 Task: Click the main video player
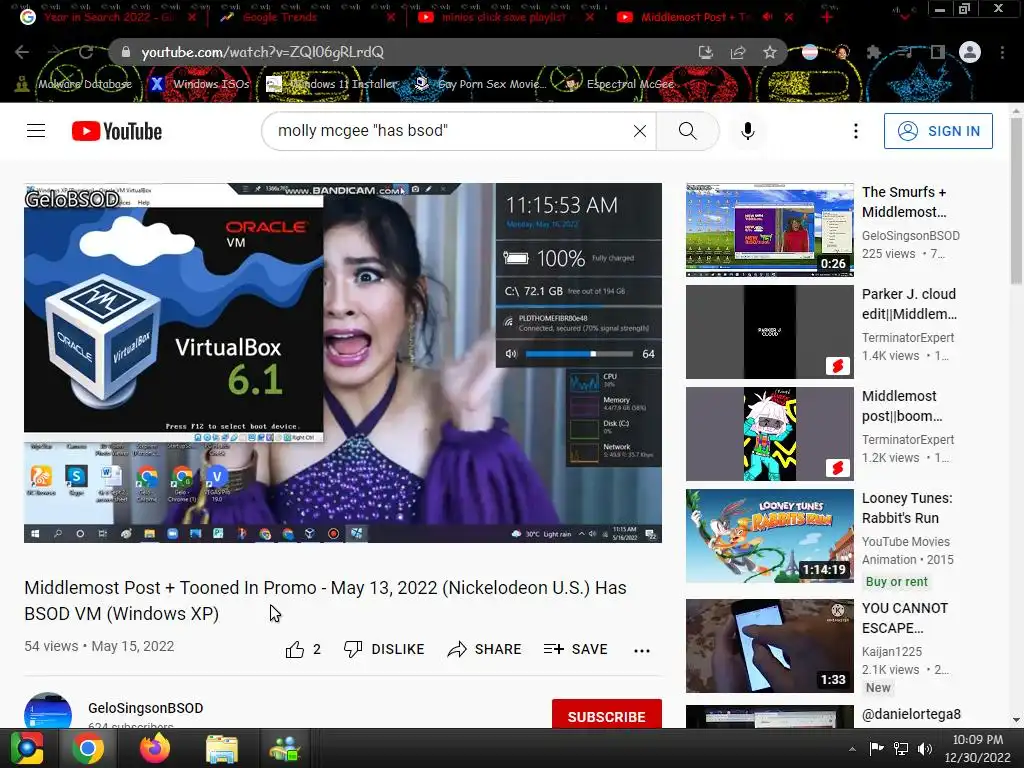343,362
